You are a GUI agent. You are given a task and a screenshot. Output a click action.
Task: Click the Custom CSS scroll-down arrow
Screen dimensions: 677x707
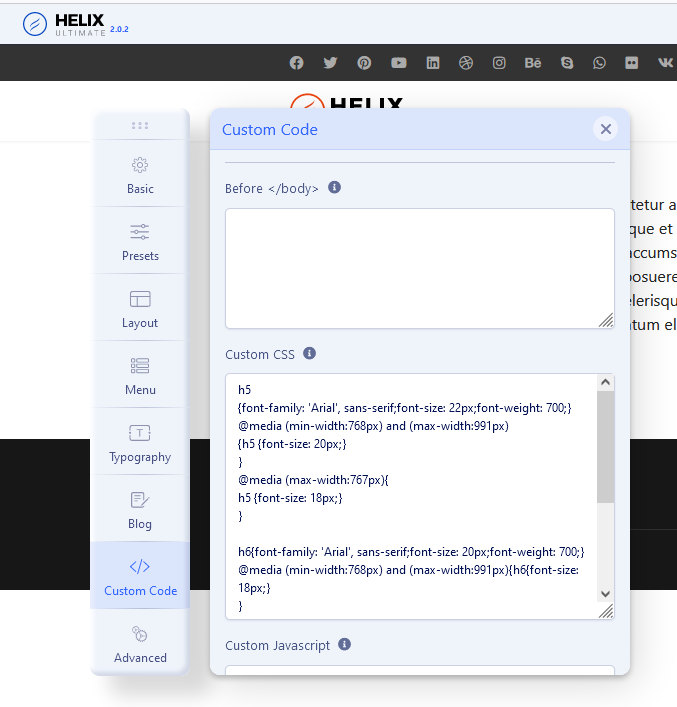click(605, 594)
